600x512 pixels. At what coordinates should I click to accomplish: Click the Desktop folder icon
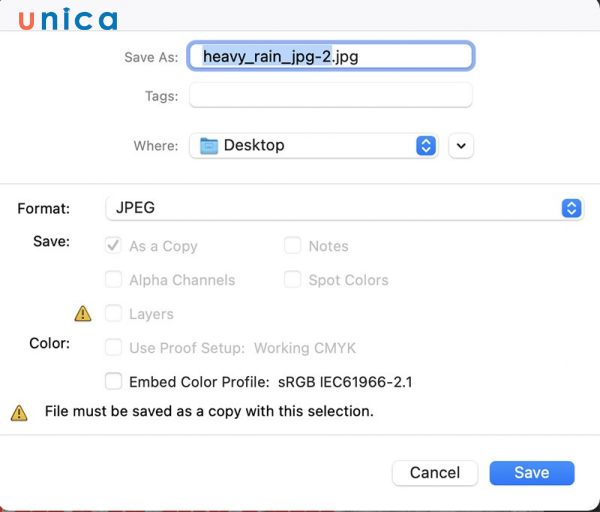pos(208,146)
